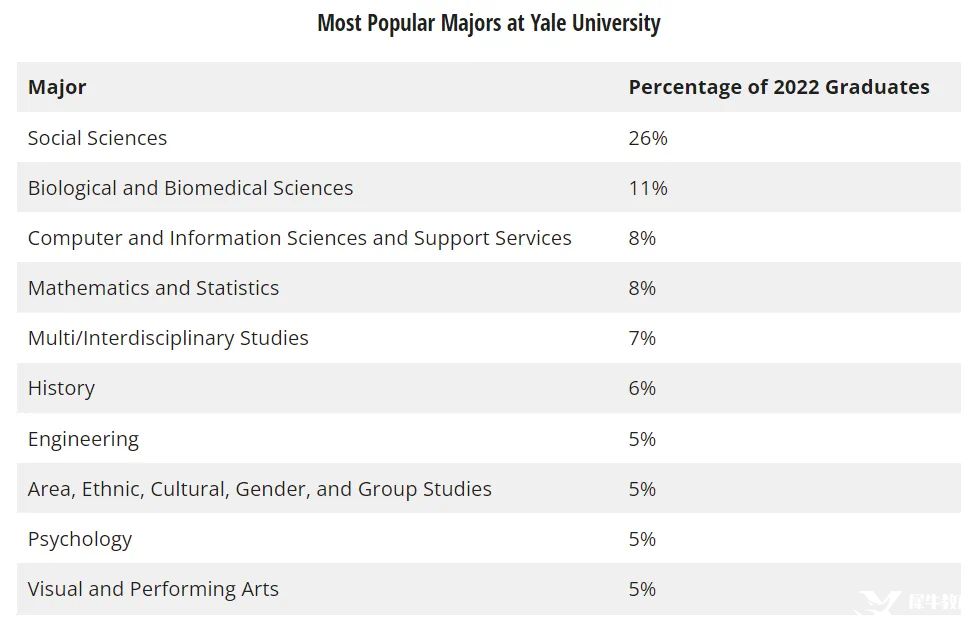Click the "Most Popular Majors at Yale University" title

488,22
